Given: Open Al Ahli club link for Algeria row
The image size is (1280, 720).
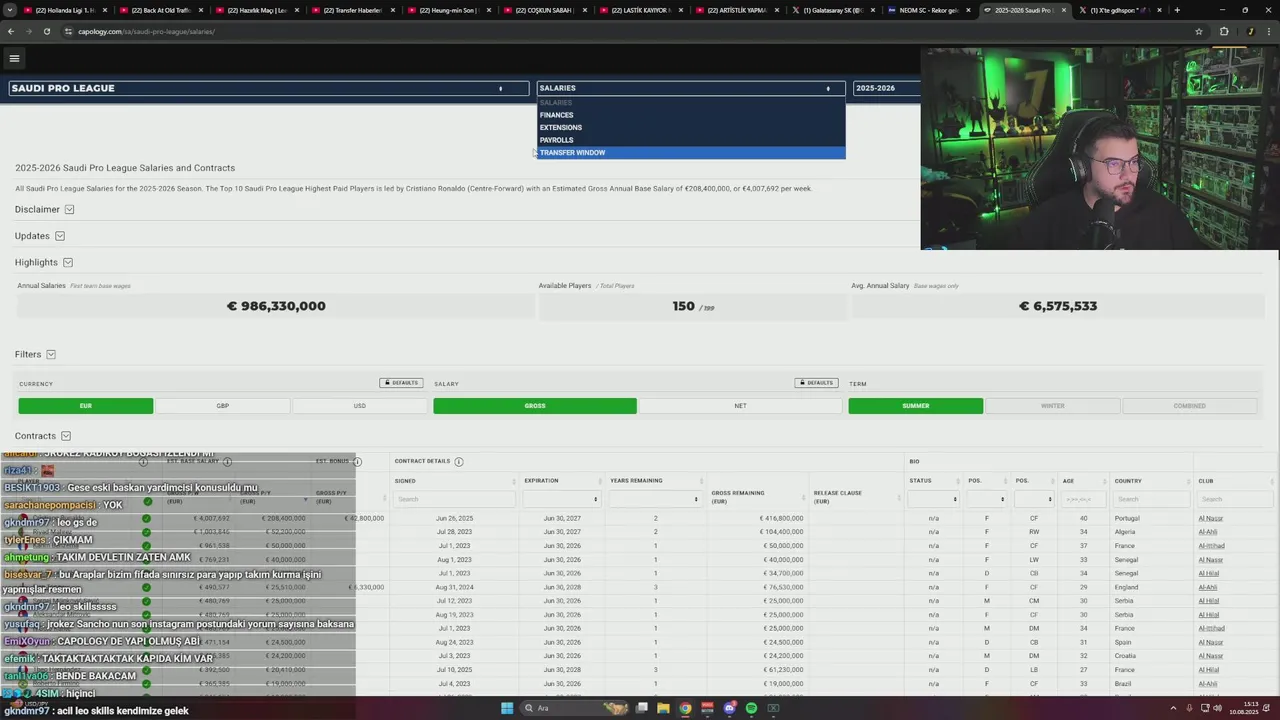Looking at the screenshot, I should point(1209,532).
